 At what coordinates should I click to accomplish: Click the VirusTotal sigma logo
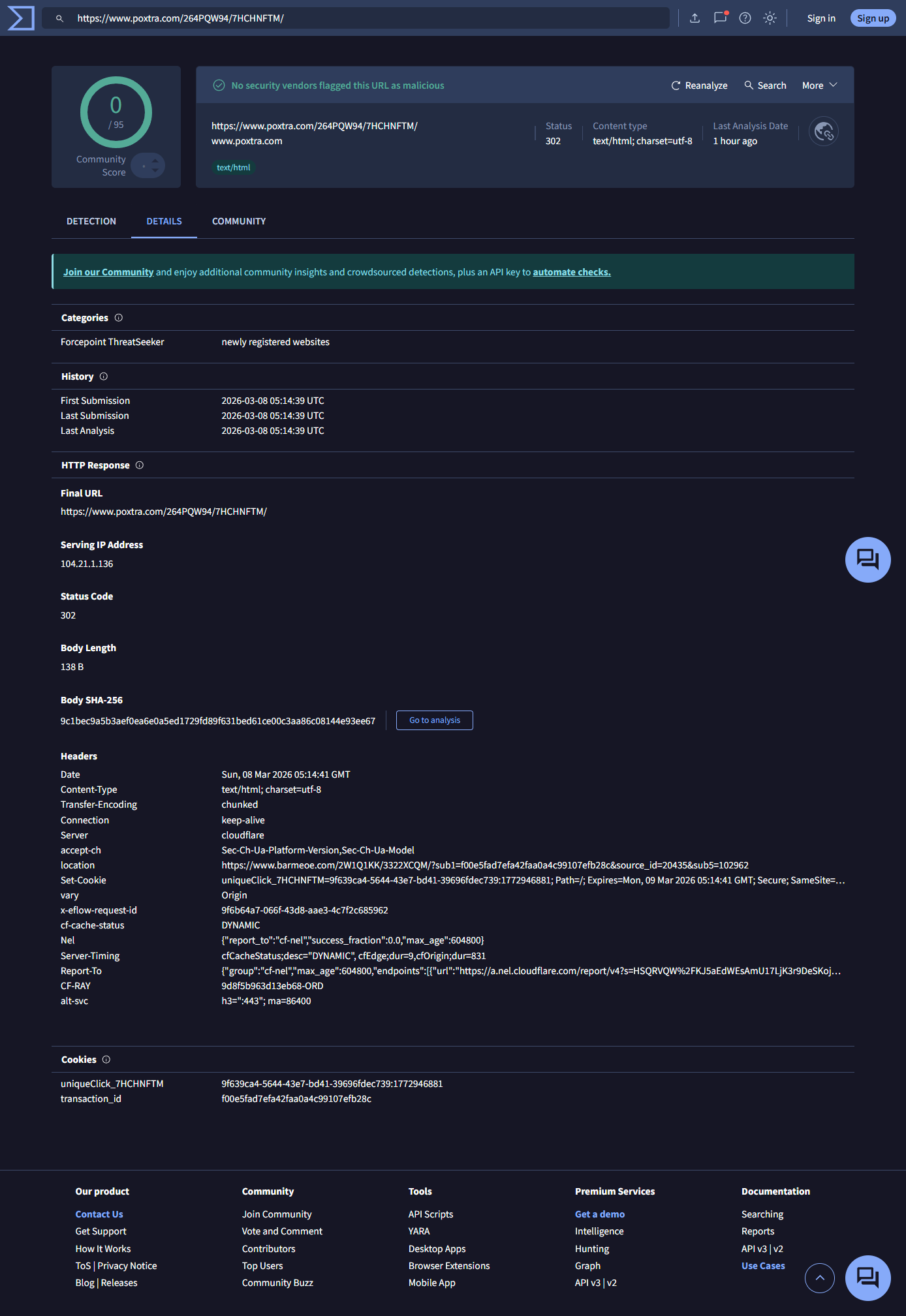pos(20,18)
